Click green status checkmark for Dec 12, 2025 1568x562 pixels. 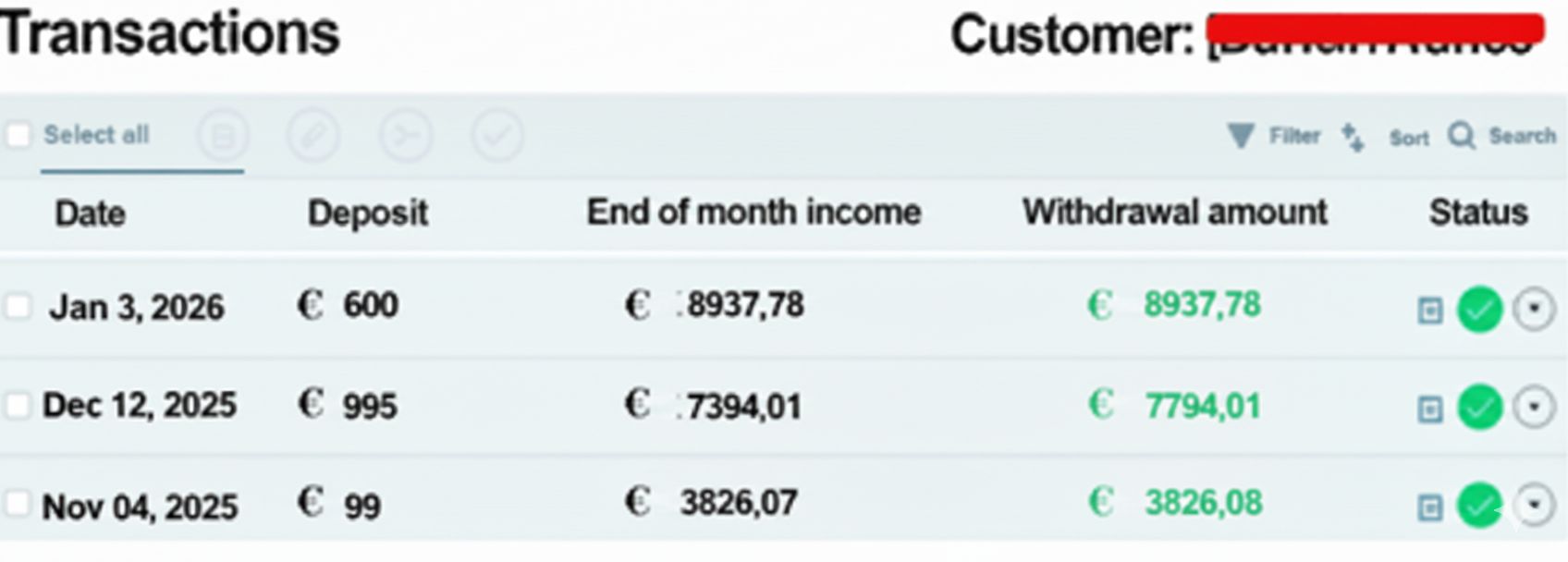pyautogui.click(x=1479, y=408)
